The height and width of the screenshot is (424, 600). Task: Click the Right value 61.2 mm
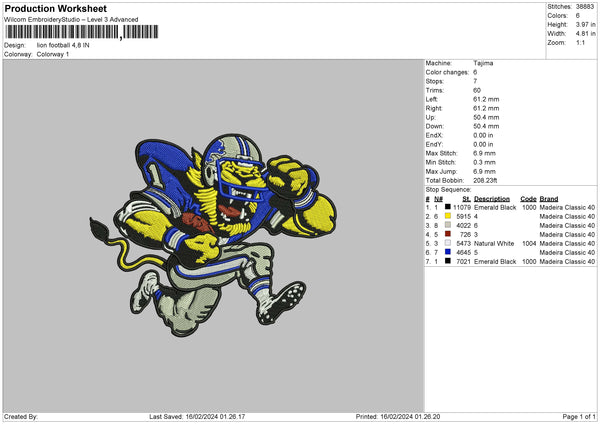click(486, 108)
